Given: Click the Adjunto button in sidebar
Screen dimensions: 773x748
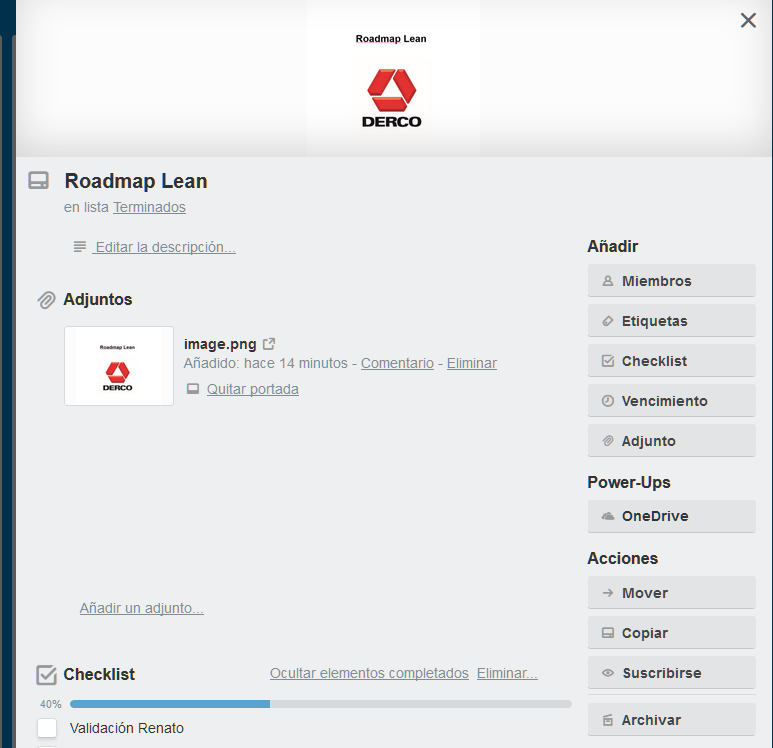Looking at the screenshot, I should click(x=671, y=440).
